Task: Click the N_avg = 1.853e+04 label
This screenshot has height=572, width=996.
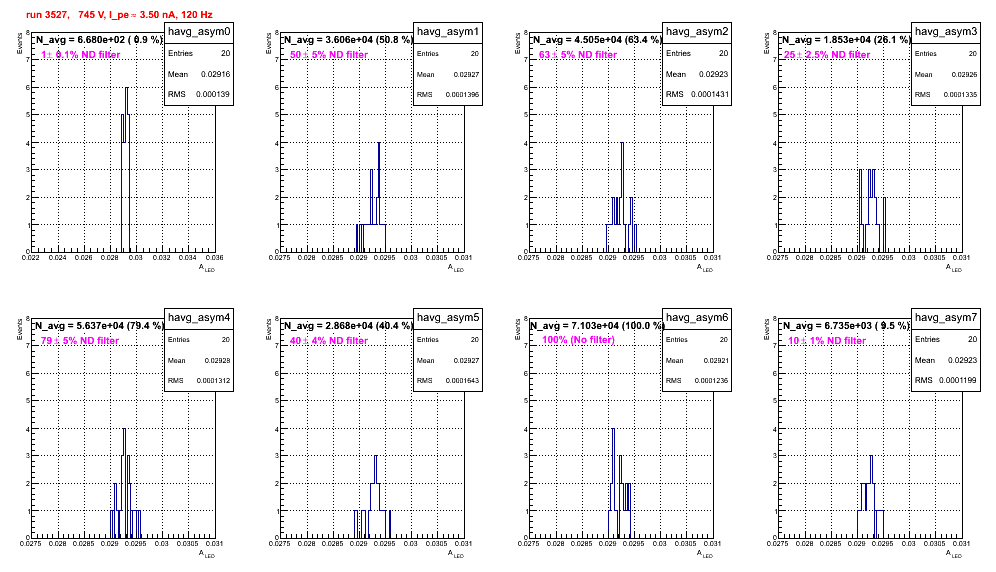Action: (846, 39)
